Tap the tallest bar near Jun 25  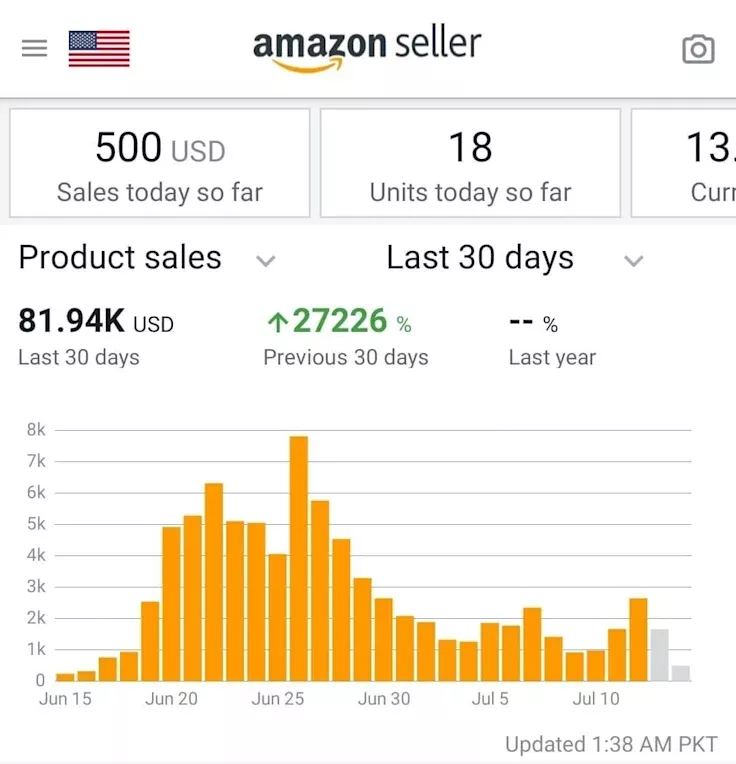(x=298, y=558)
